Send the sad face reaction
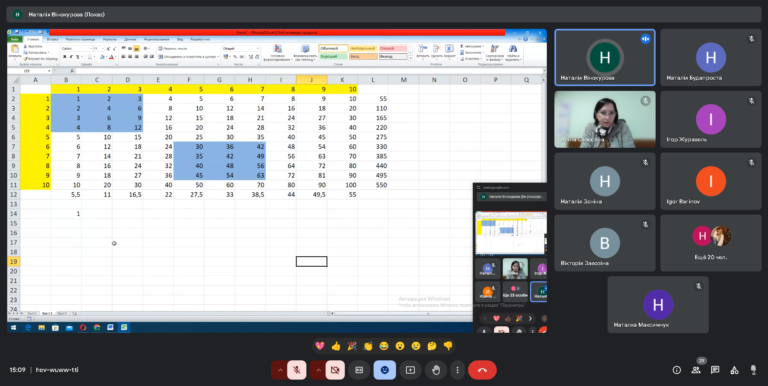This screenshot has width=768, height=386. [x=415, y=346]
